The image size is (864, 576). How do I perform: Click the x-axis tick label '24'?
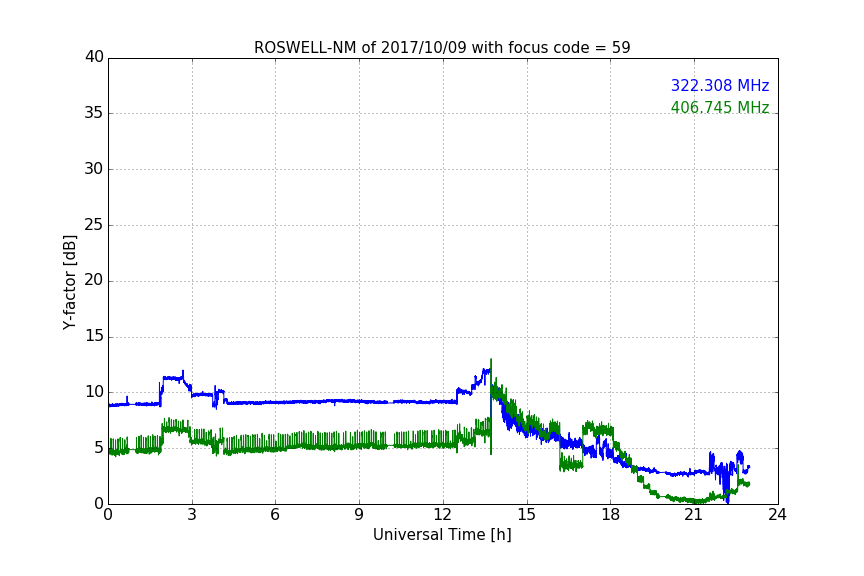point(777,515)
